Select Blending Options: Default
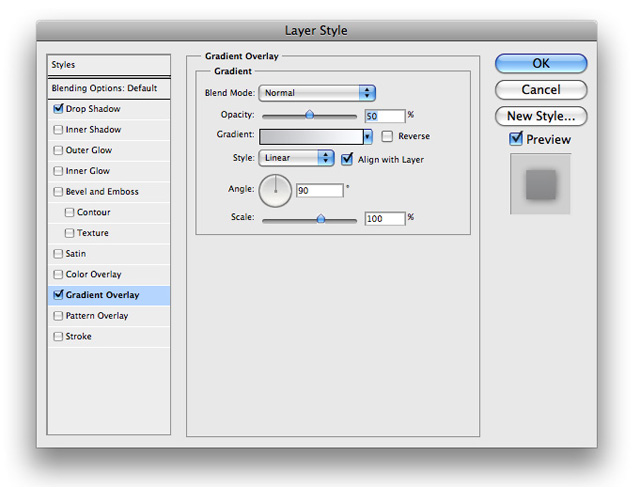The width and height of the screenshot is (640, 487). click(109, 88)
